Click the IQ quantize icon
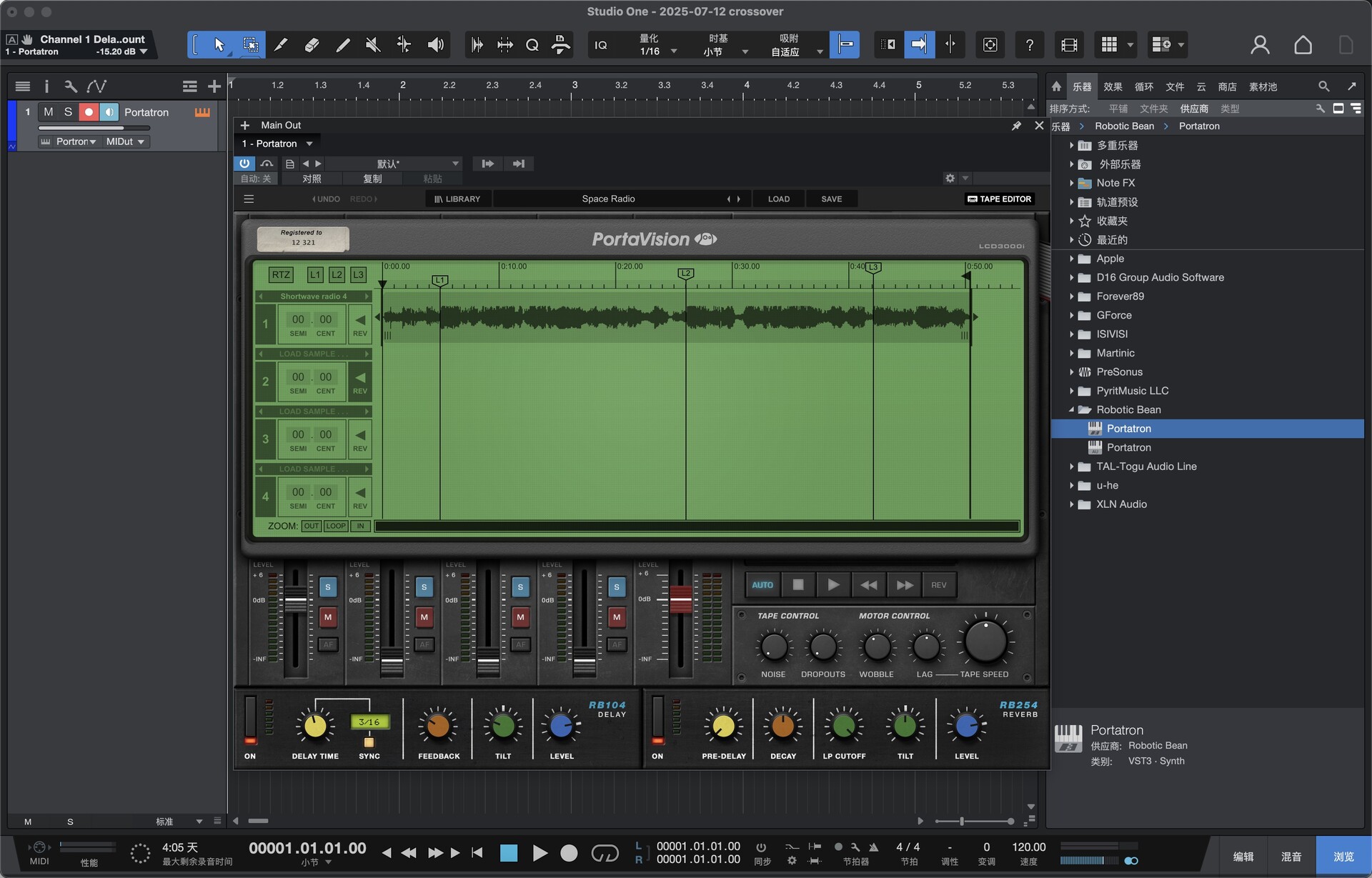This screenshot has height=878, width=1372. (x=601, y=45)
